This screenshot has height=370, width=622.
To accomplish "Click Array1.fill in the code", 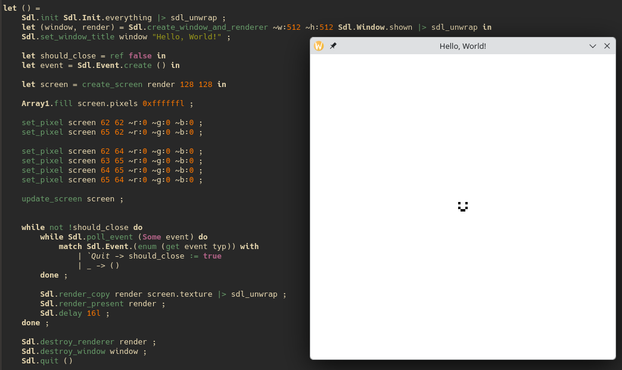I will click(47, 104).
